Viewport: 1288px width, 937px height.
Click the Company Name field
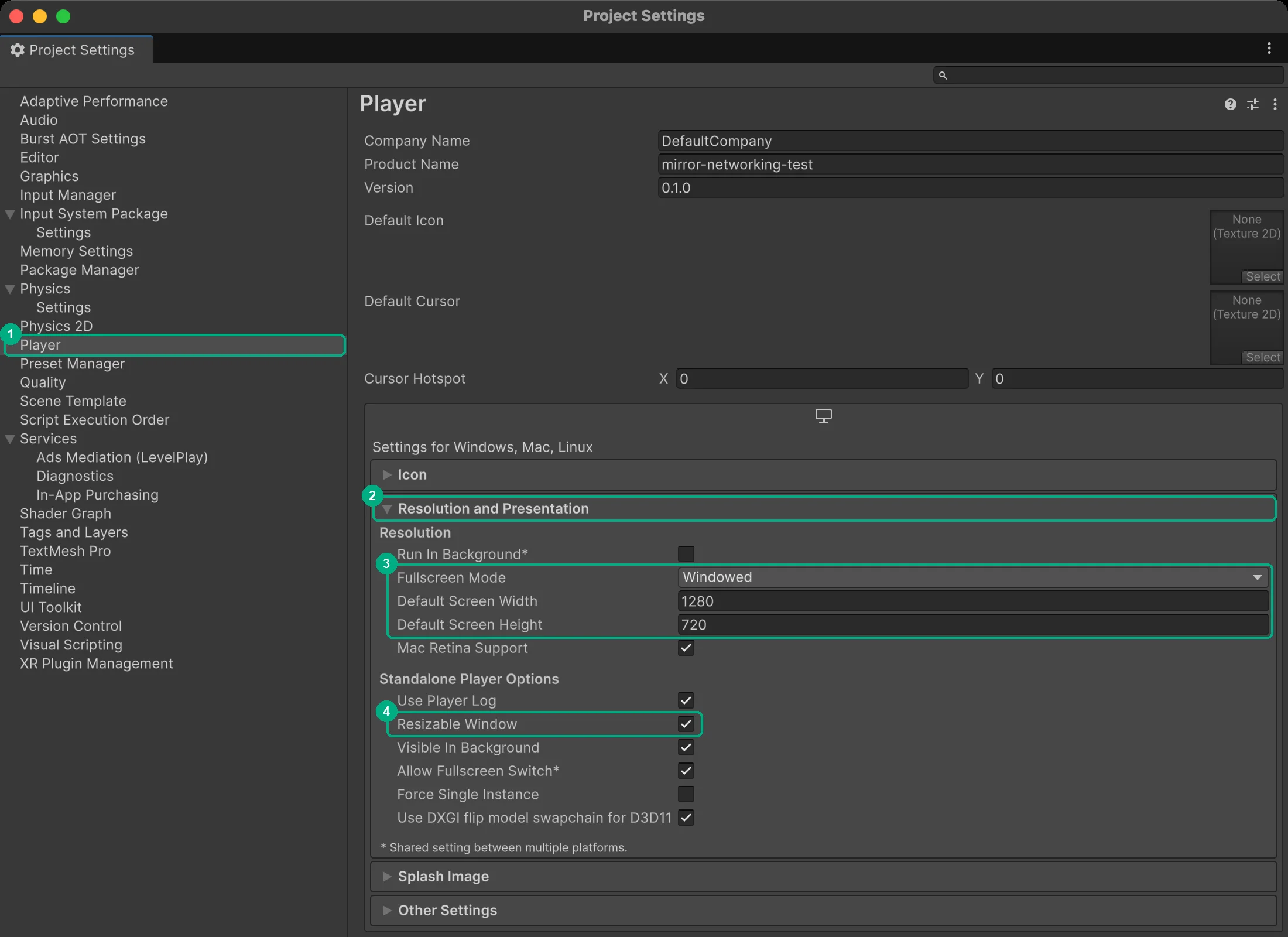pos(971,141)
